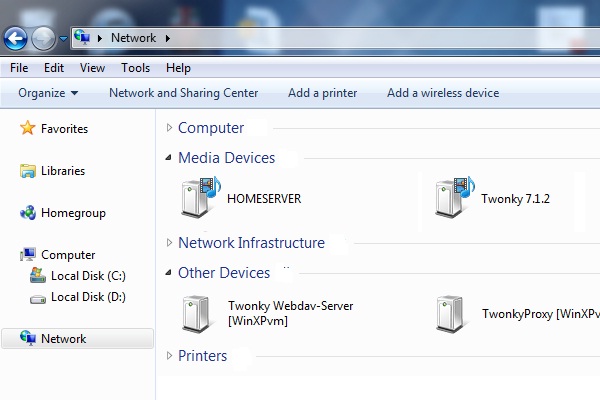The width and height of the screenshot is (600, 400).
Task: Collapse the Media Devices group
Action: 225,158
